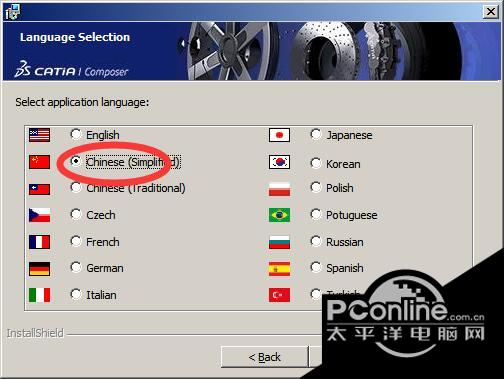
Task: Click the InstallShield label text
Action: pos(35,333)
